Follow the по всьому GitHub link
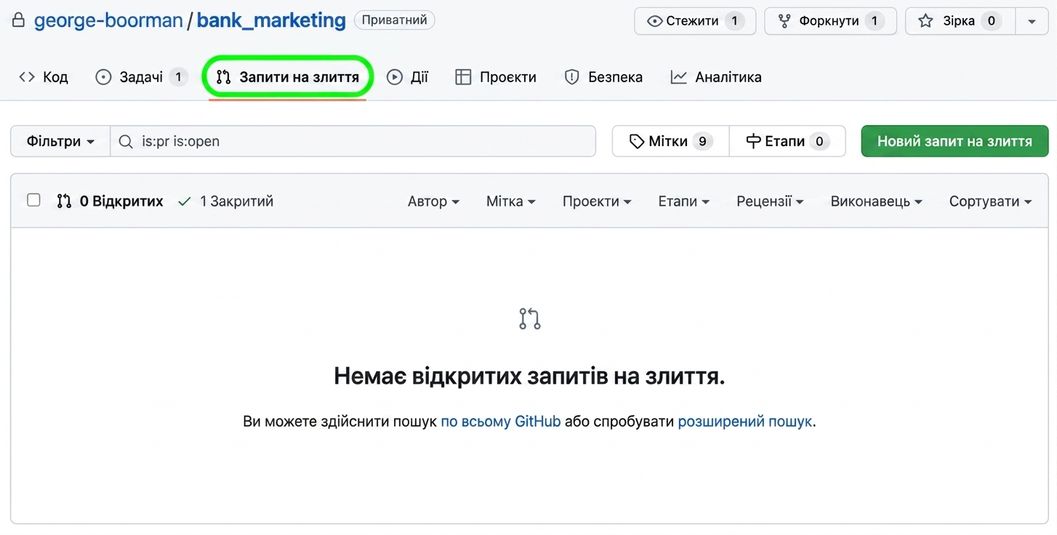1057x535 pixels. [501, 422]
